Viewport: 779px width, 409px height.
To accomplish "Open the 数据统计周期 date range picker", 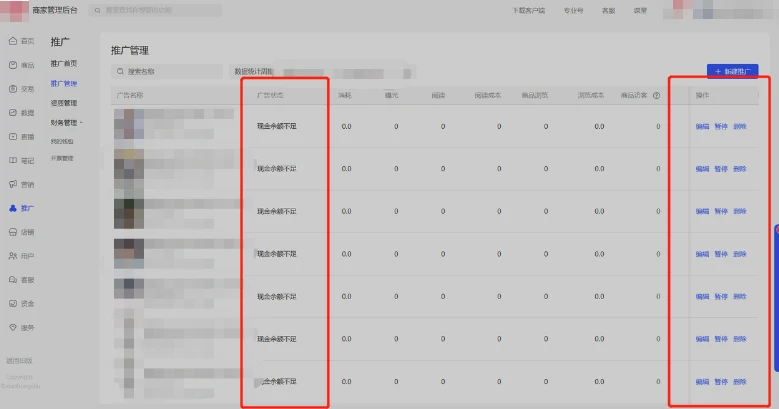I will click(x=320, y=72).
